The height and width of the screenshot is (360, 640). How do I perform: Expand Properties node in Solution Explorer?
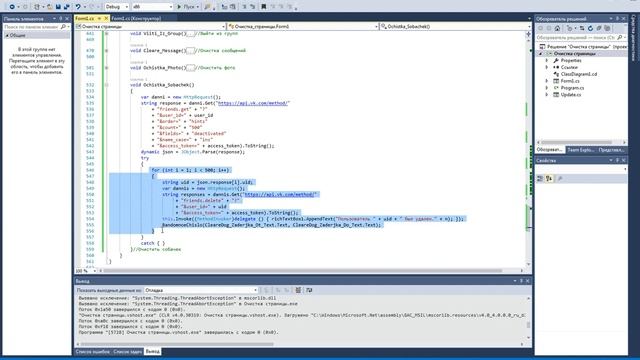(x=547, y=60)
